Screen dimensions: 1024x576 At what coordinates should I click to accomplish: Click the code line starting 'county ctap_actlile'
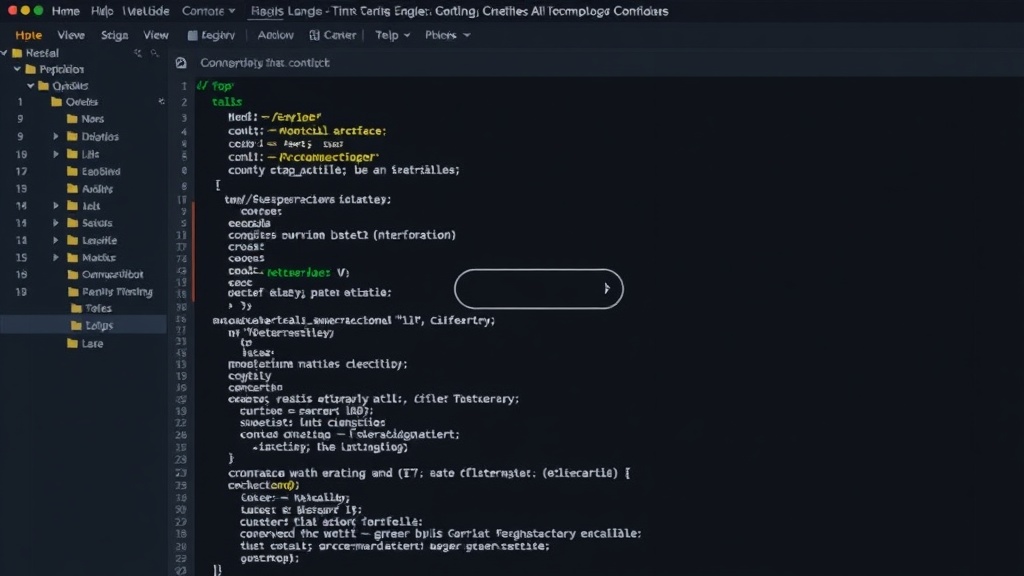click(344, 170)
